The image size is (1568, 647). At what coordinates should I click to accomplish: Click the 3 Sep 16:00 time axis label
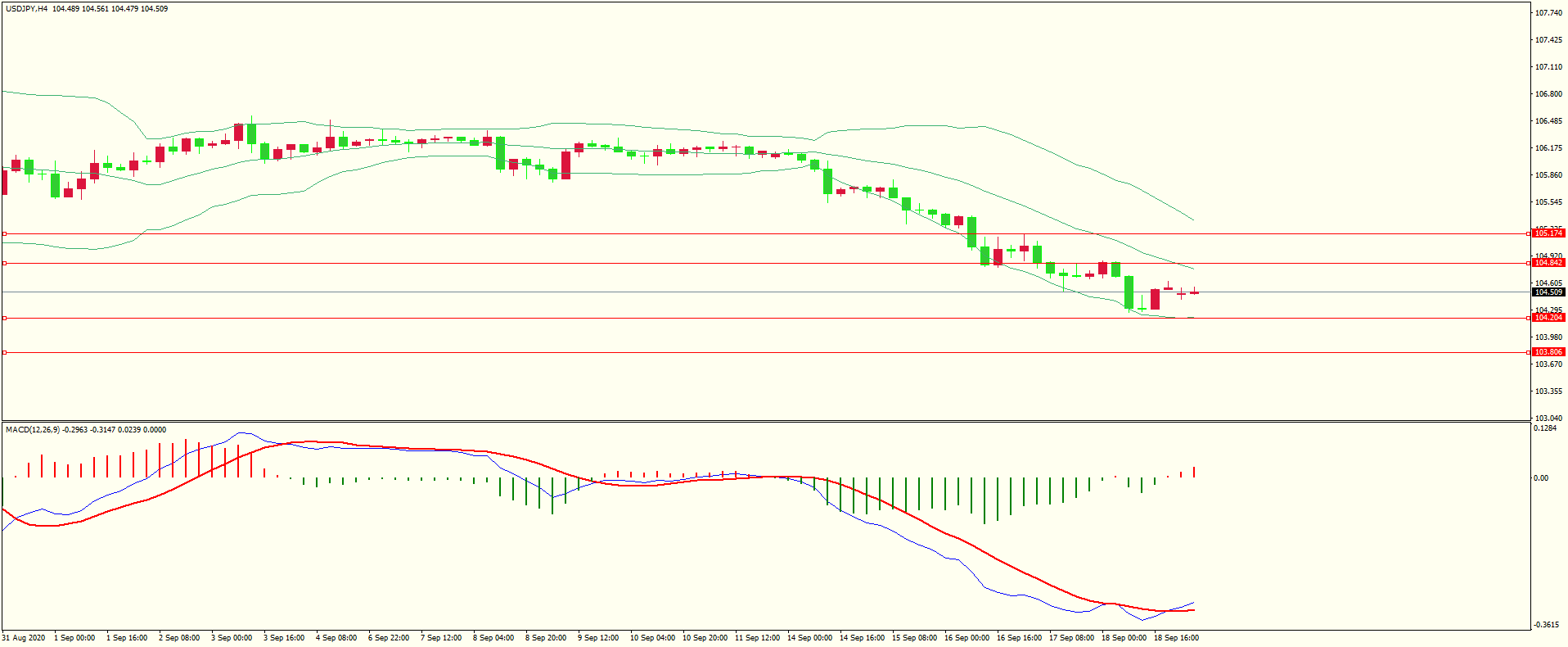pyautogui.click(x=284, y=638)
